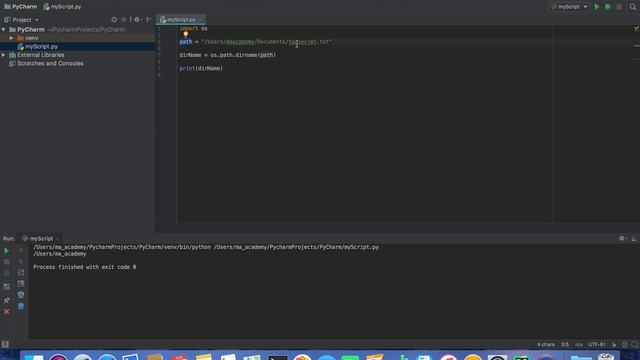Click the collapse all icon in Project panel
640x360 pixels.
(x=124, y=20)
